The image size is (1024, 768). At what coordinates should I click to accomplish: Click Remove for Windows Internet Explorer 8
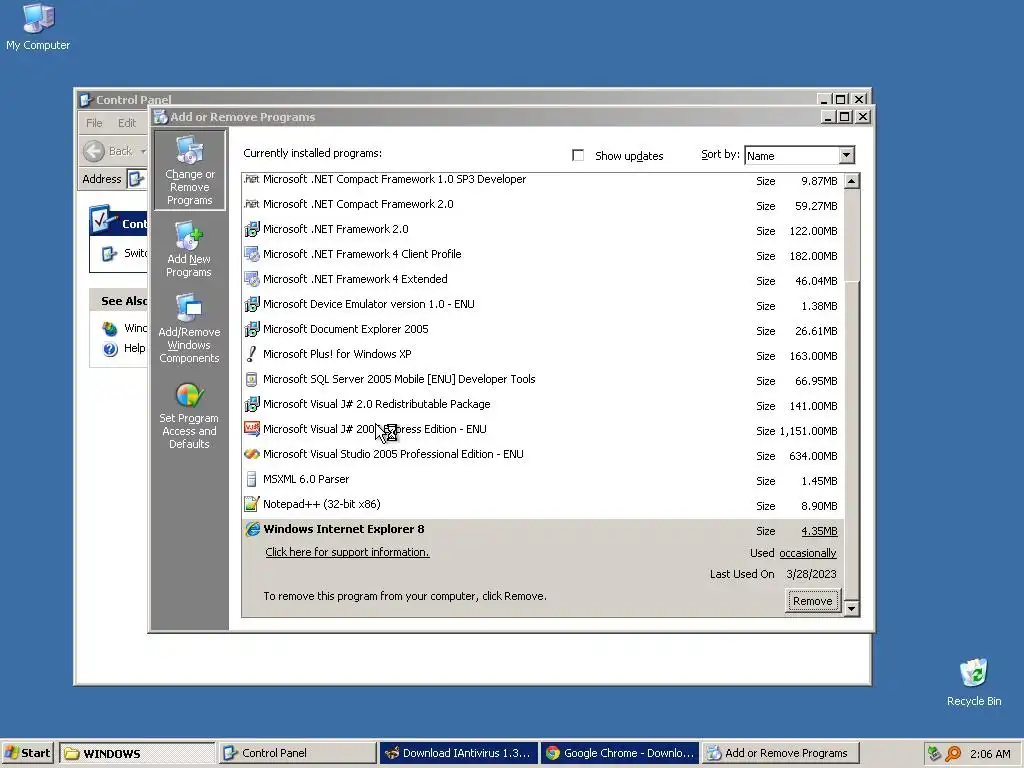[812, 601]
